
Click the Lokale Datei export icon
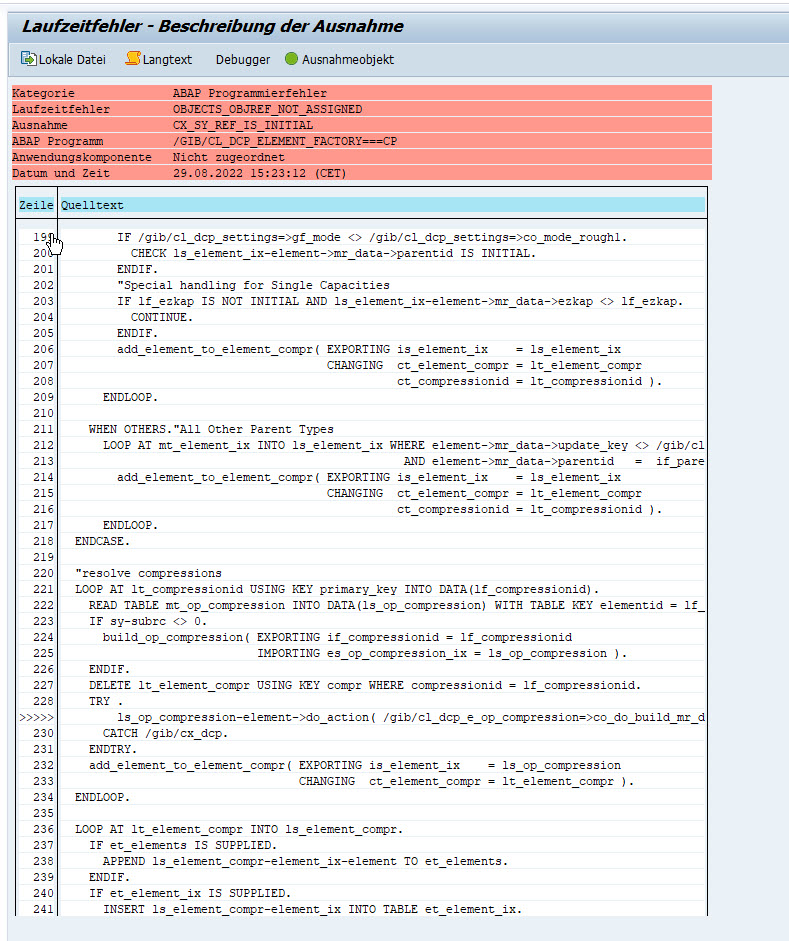pos(28,59)
